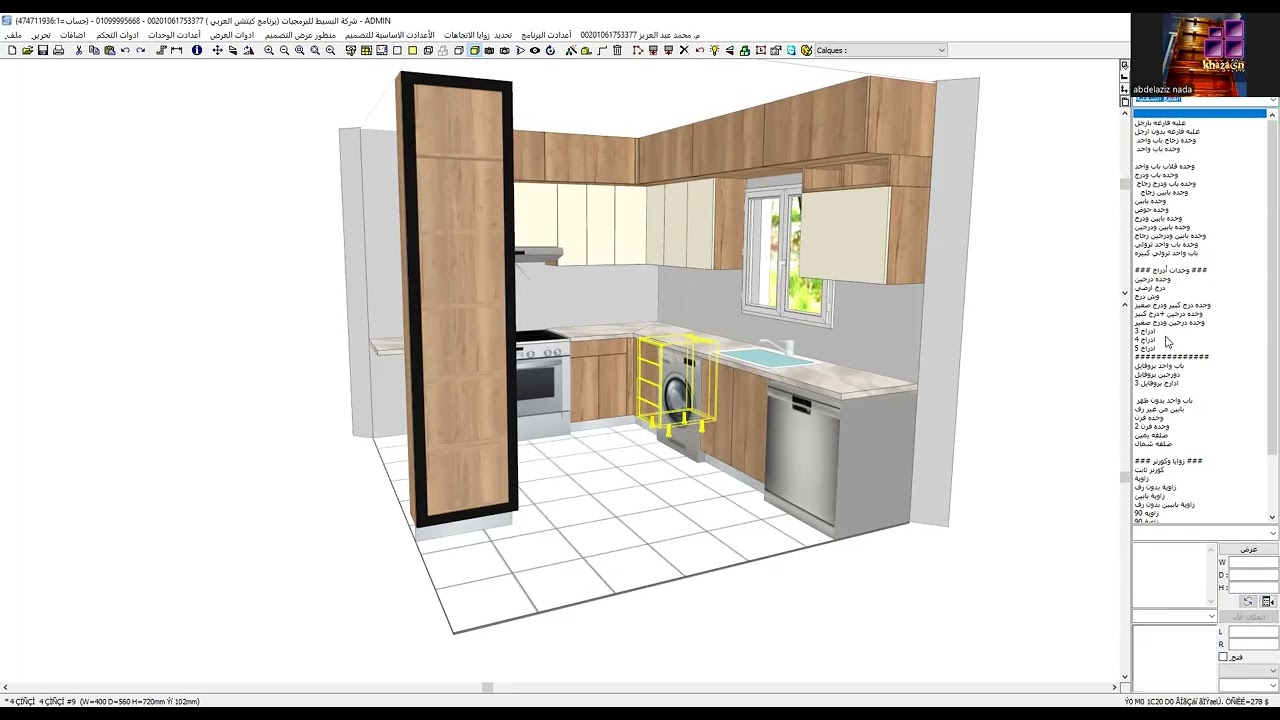Print the design using the printer icon

point(58,50)
